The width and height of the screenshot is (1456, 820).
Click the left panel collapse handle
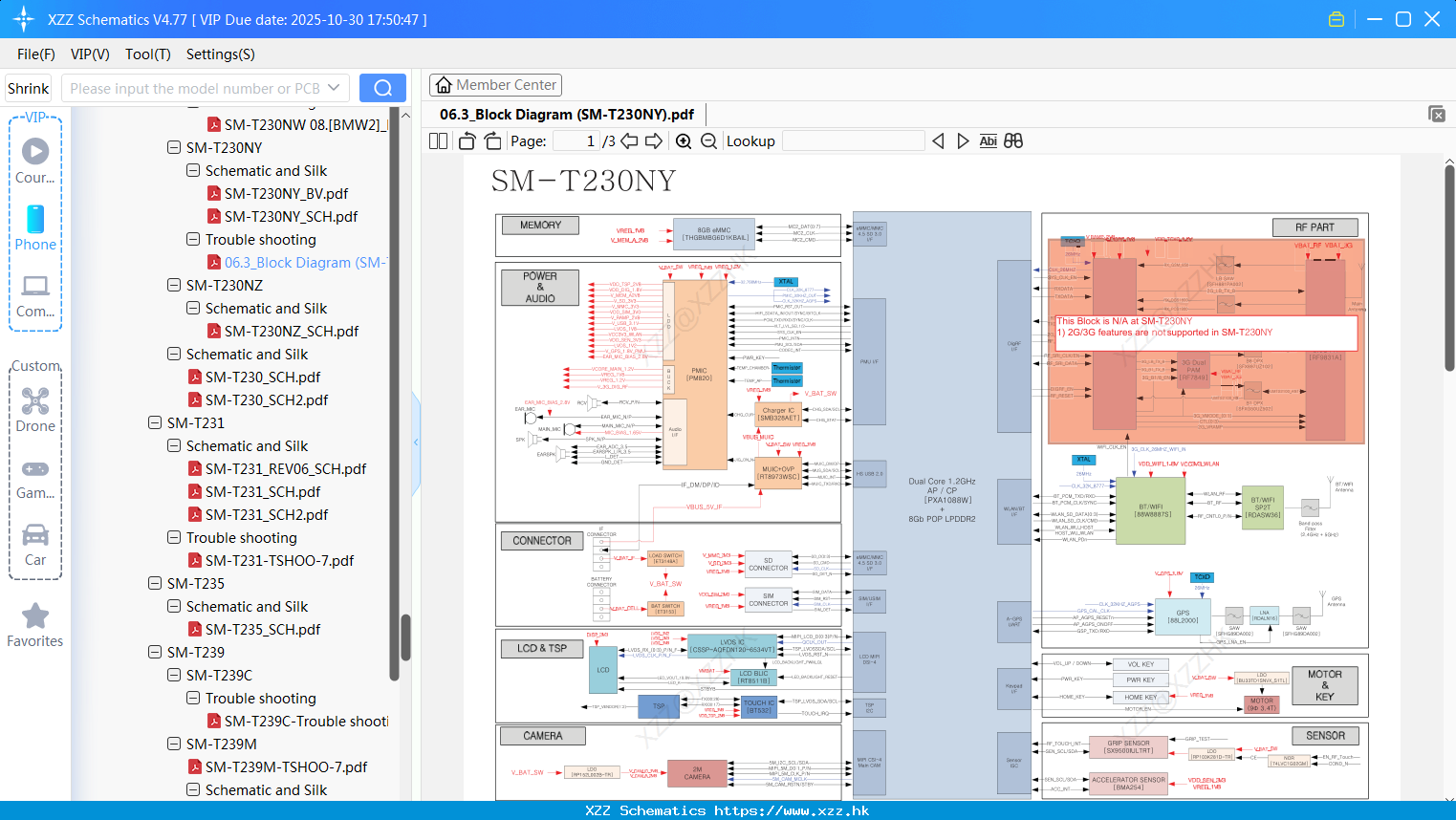(x=416, y=442)
